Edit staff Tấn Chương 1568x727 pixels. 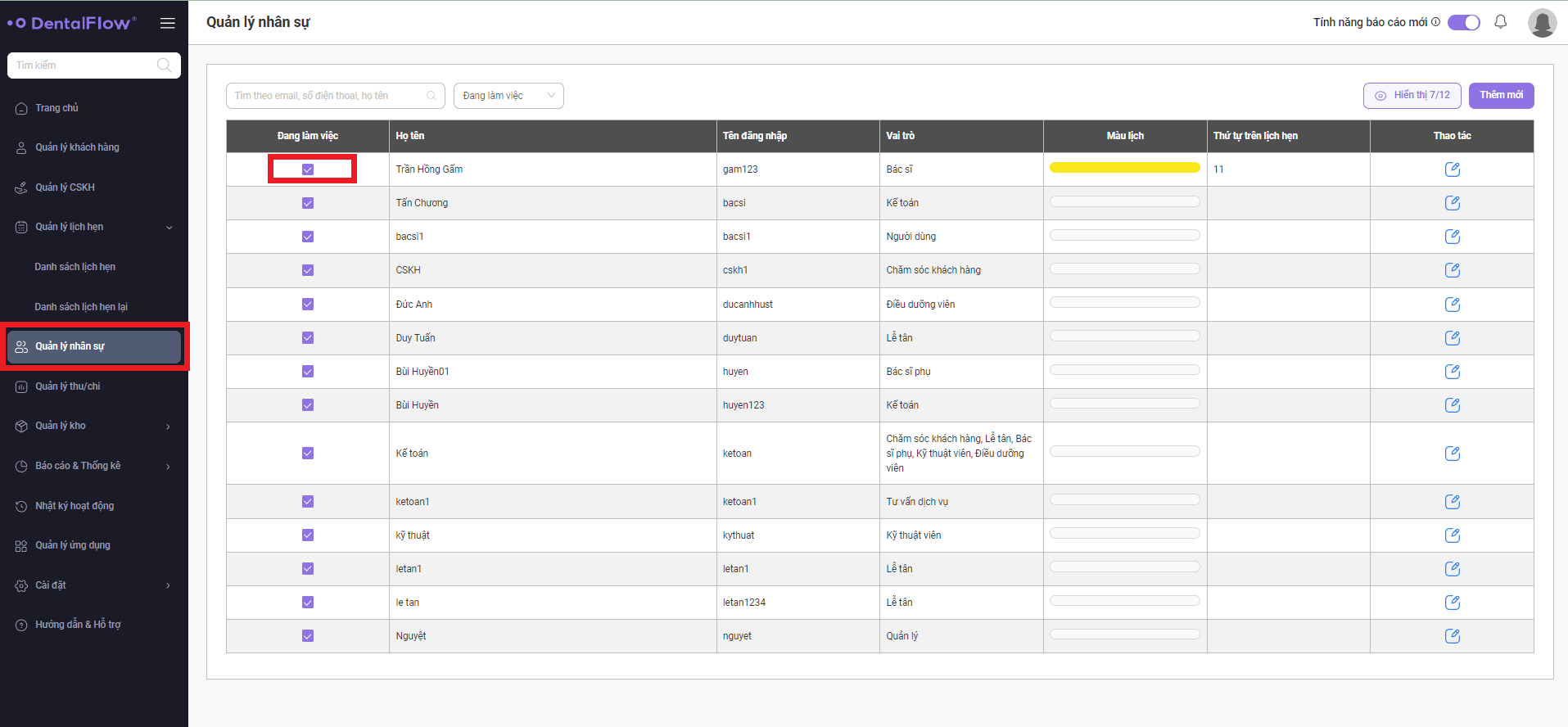(1452, 203)
